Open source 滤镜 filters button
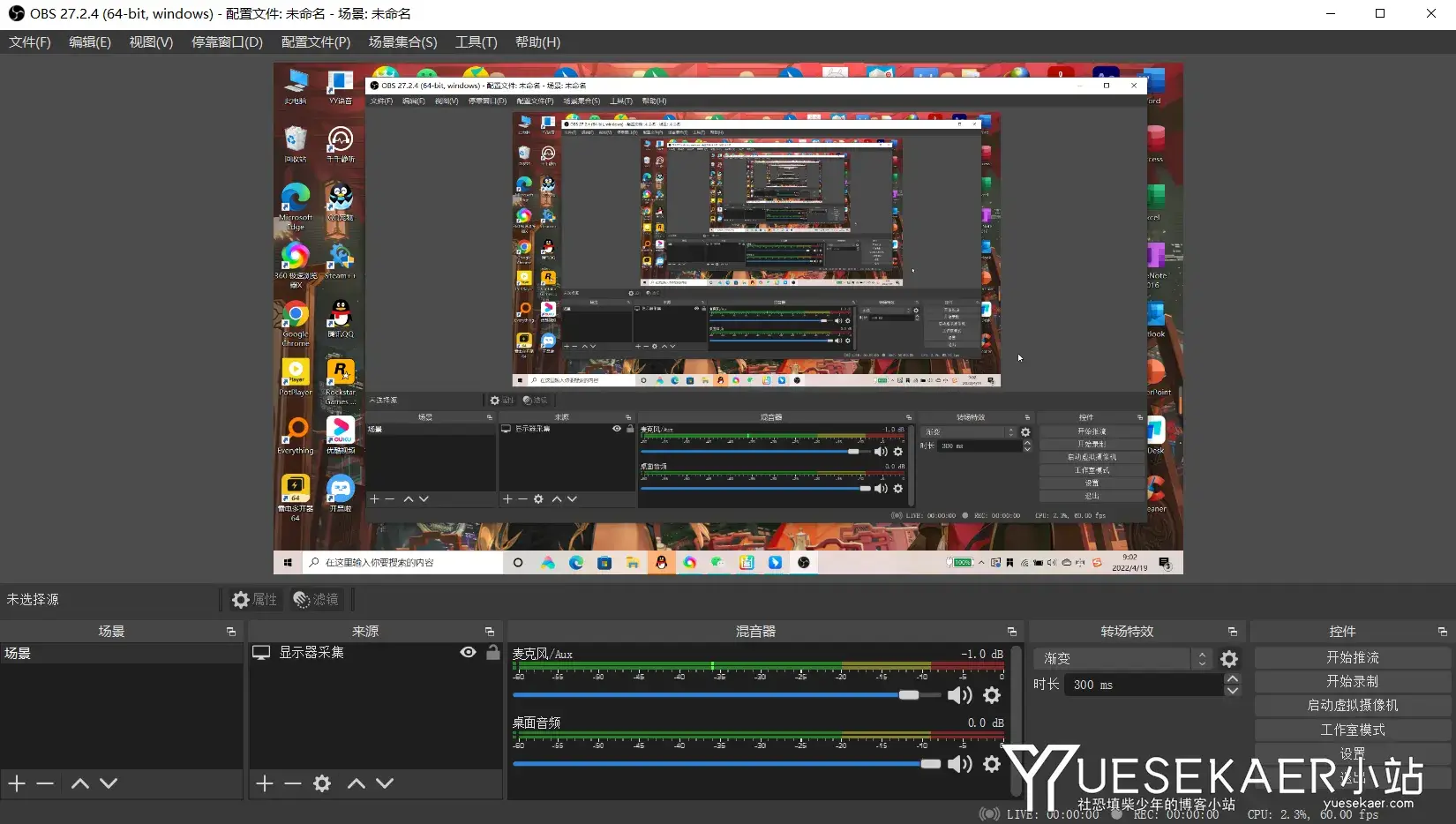 click(x=316, y=600)
